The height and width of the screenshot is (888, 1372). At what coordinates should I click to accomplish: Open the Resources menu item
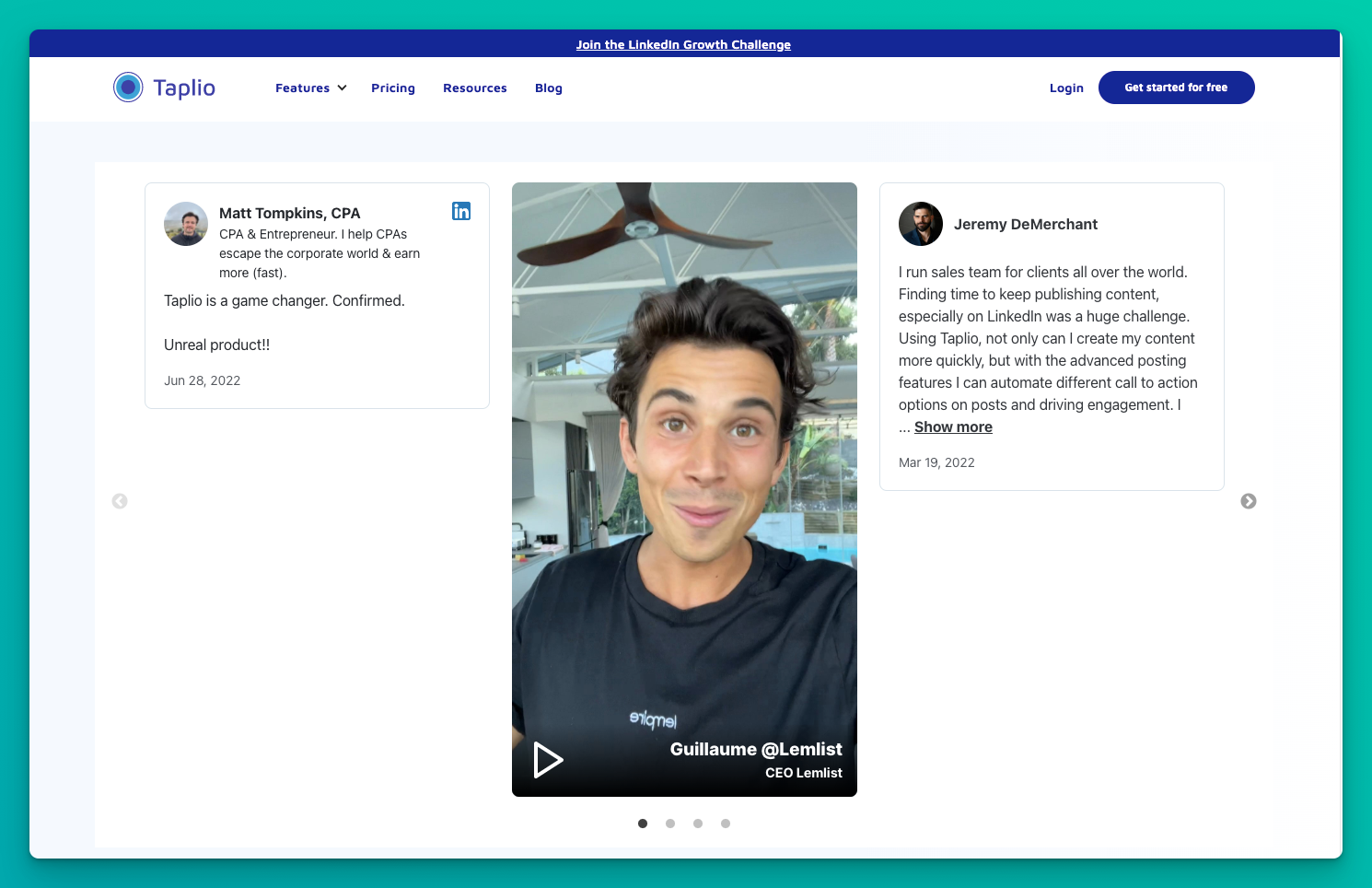(475, 88)
